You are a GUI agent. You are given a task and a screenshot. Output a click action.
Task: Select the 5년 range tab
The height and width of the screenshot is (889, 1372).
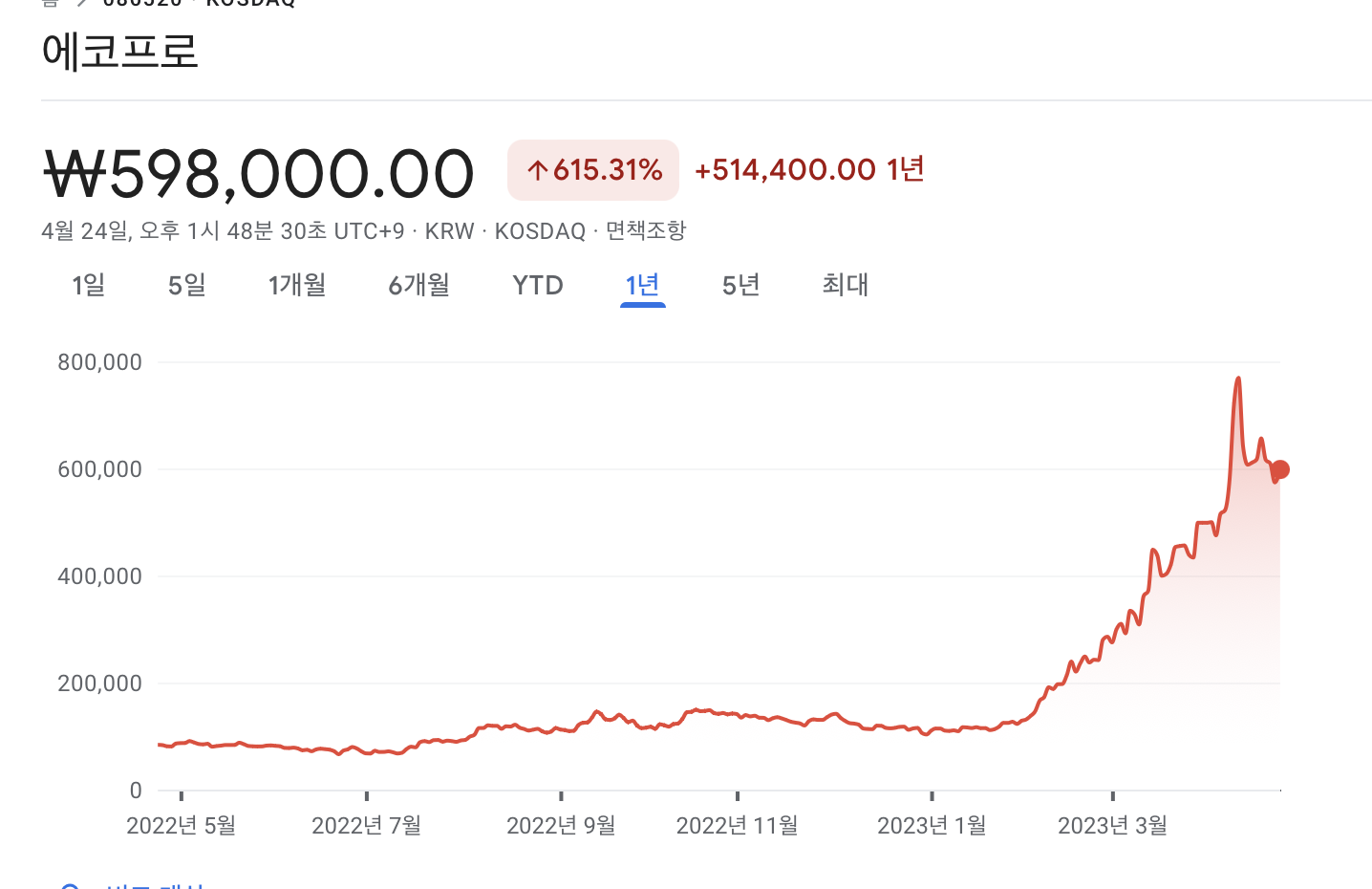pyautogui.click(x=740, y=285)
